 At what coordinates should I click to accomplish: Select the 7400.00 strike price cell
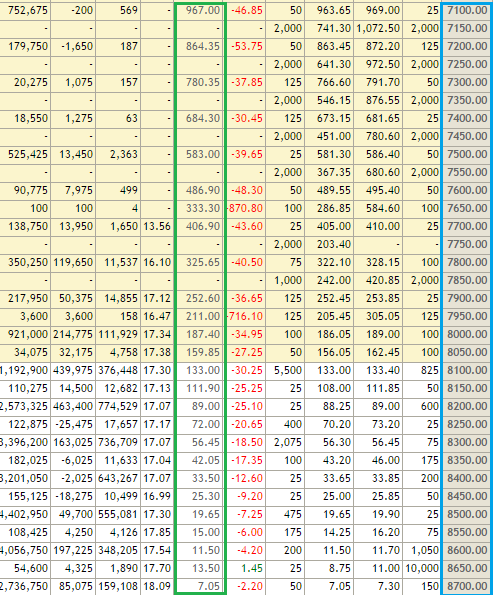pyautogui.click(x=467, y=118)
